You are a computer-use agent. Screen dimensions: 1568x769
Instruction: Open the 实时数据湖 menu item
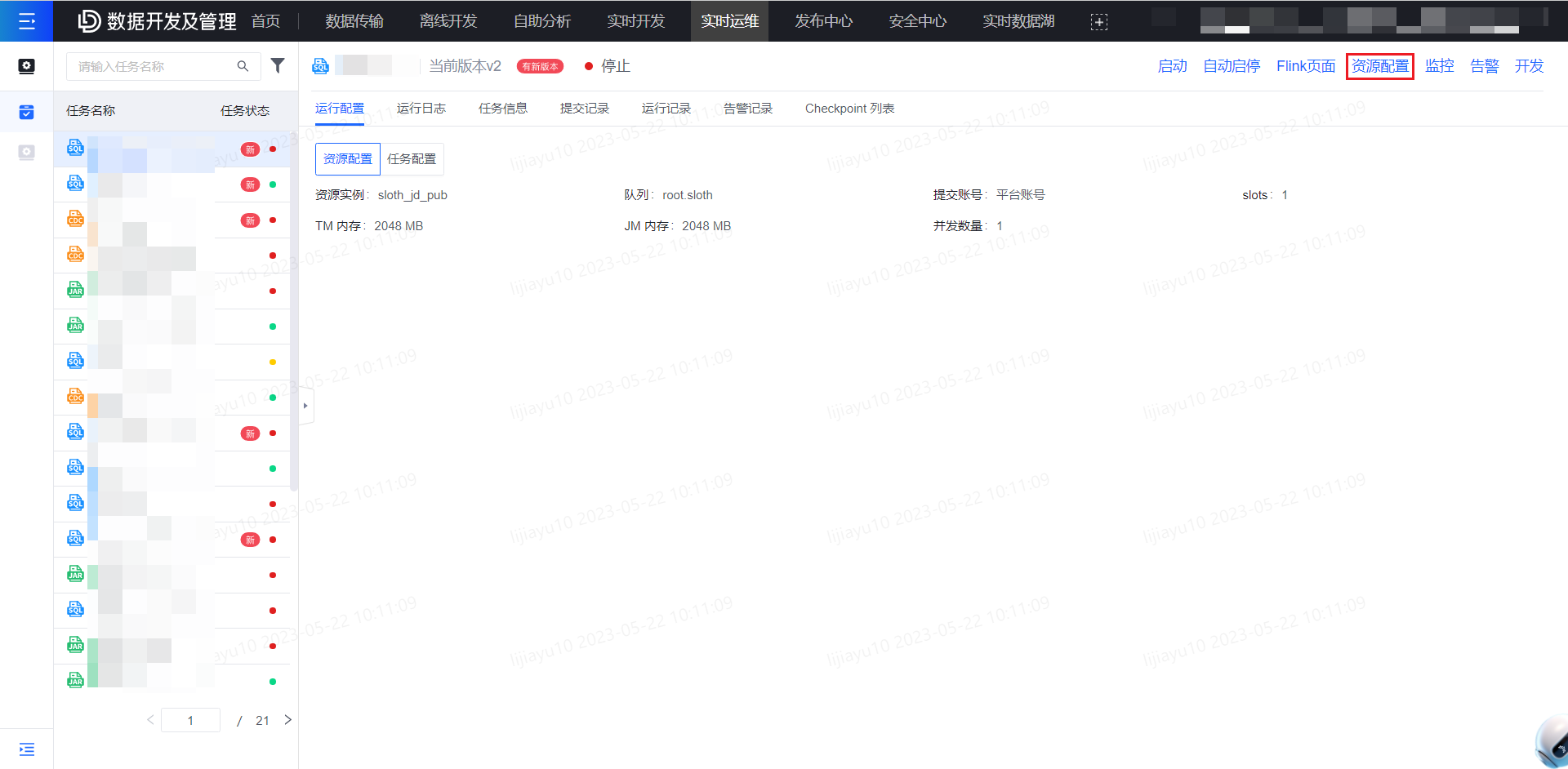[x=1018, y=22]
